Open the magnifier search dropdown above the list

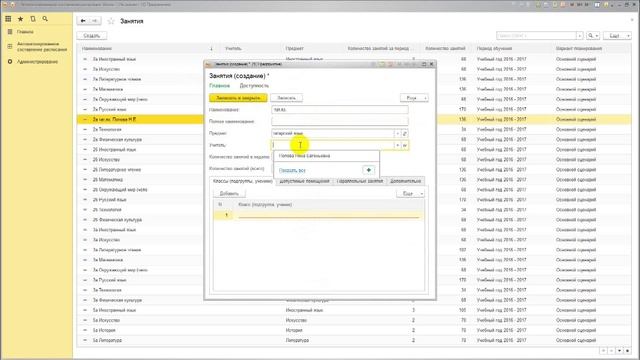coord(593,36)
